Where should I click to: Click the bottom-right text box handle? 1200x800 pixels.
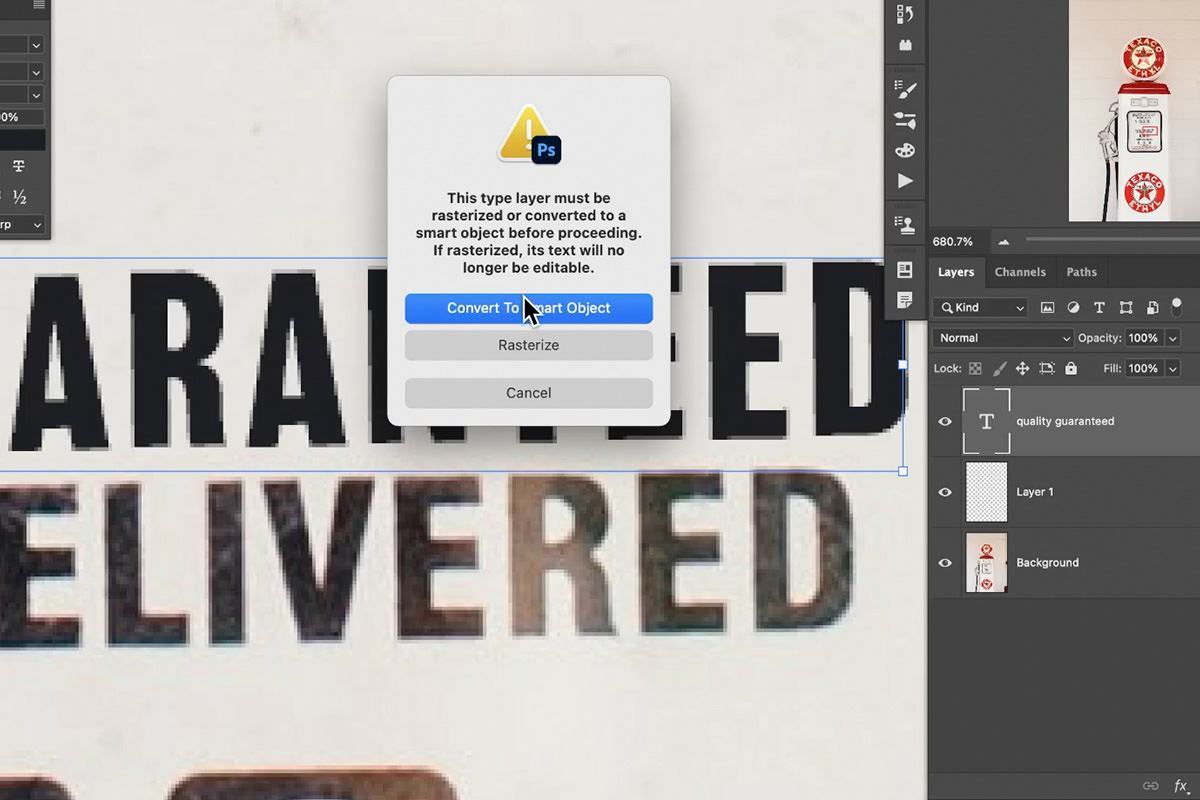click(x=903, y=470)
